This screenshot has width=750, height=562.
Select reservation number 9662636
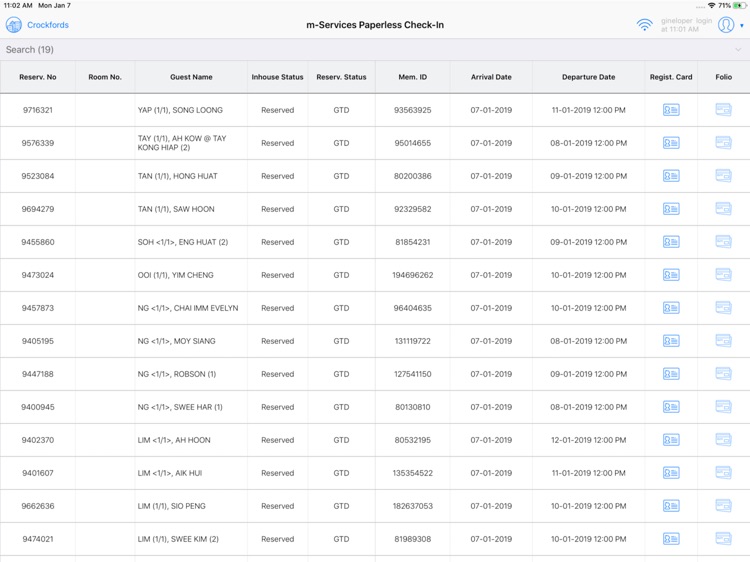click(38, 506)
